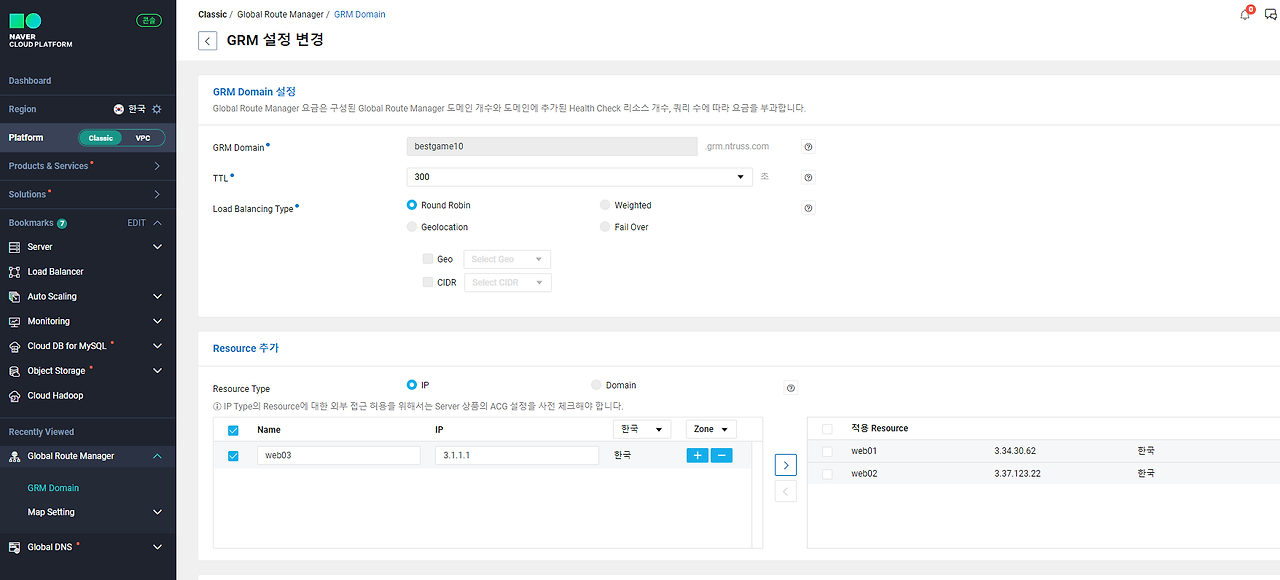Open GRM Domain in sidebar
The image size is (1280, 580).
tap(53, 488)
